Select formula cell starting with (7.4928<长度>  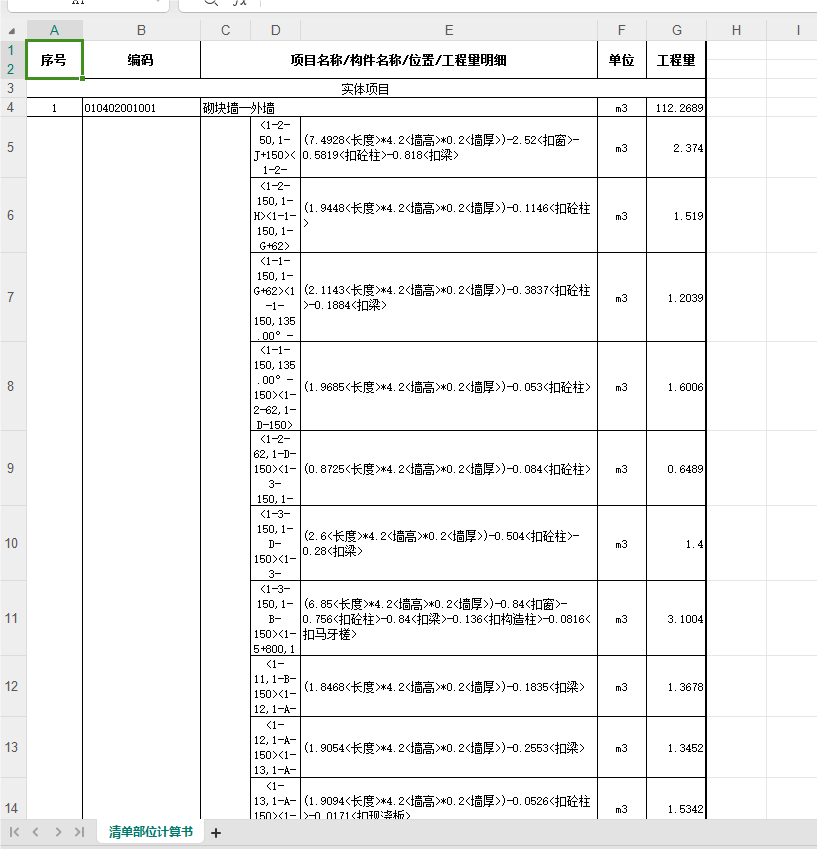(449, 147)
